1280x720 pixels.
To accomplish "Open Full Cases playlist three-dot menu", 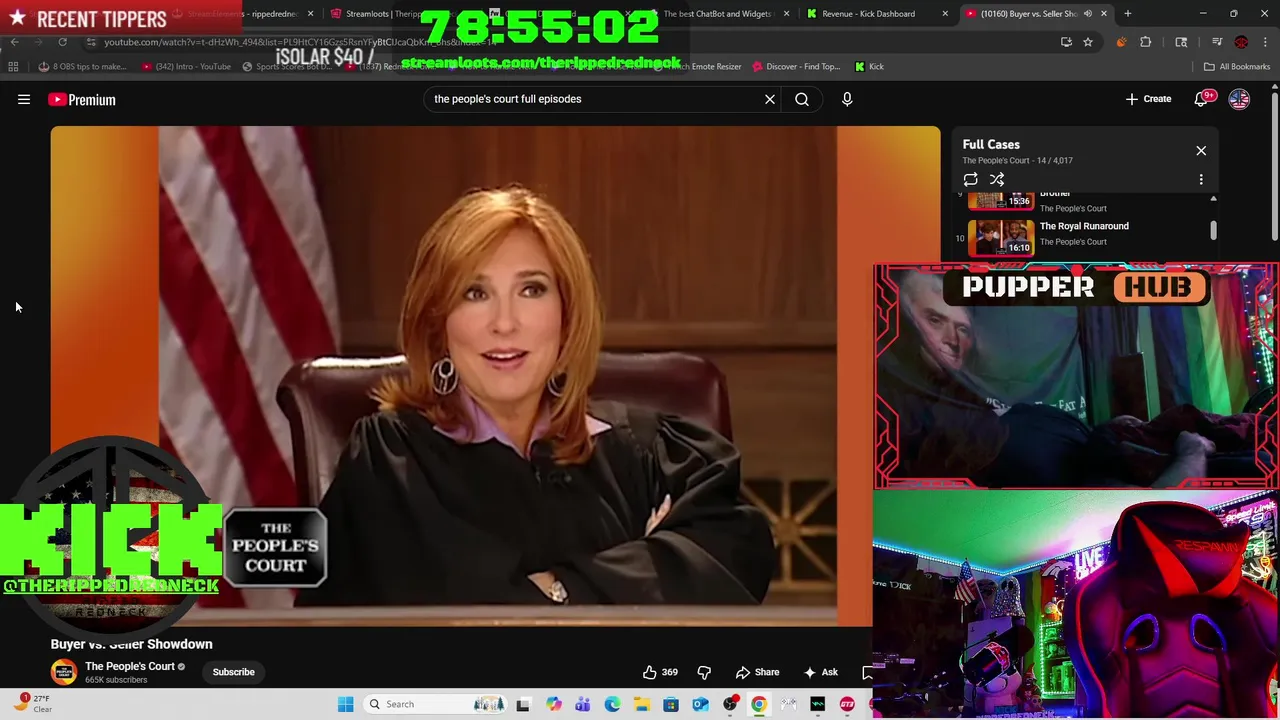I will click(x=1201, y=179).
